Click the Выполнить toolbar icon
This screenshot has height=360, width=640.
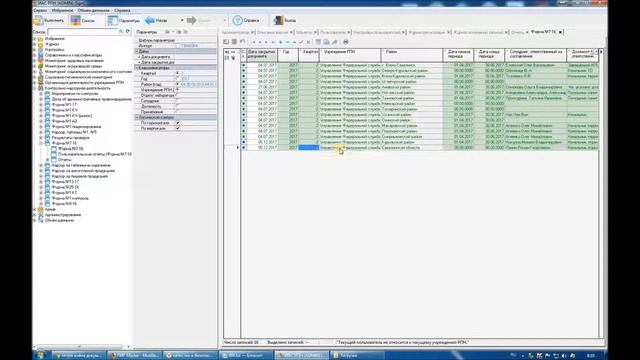pyautogui.click(x=39, y=20)
